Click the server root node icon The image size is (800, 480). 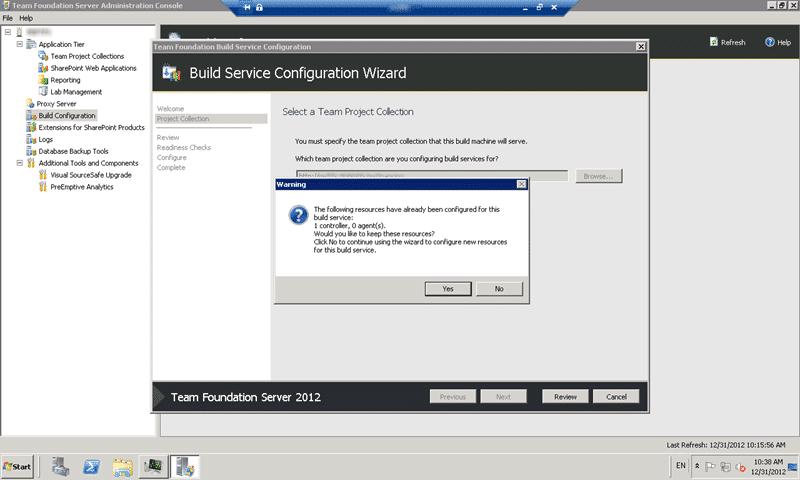point(19,32)
